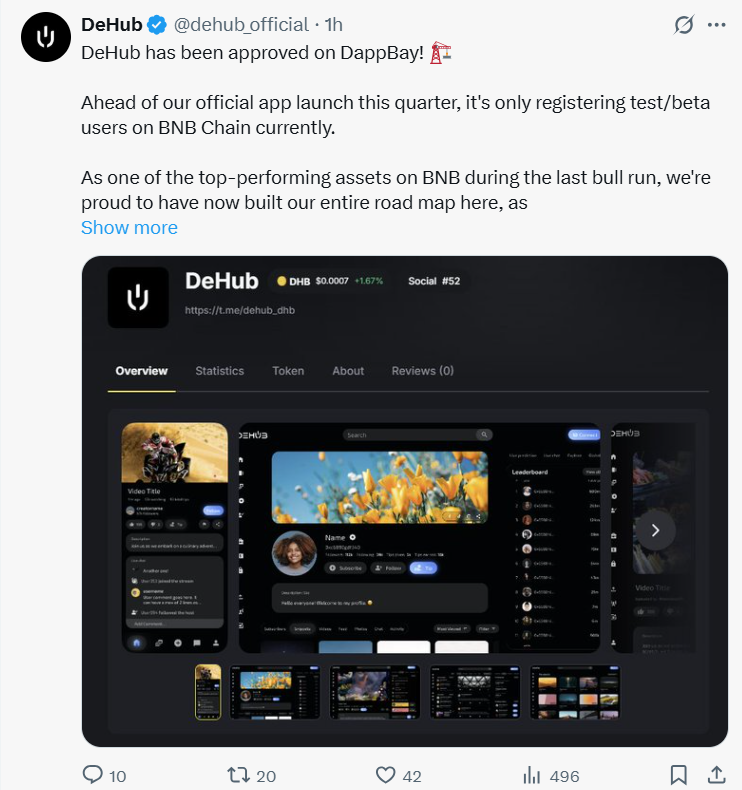Click DeHub profile avatar
742x790 pixels.
click(46, 37)
